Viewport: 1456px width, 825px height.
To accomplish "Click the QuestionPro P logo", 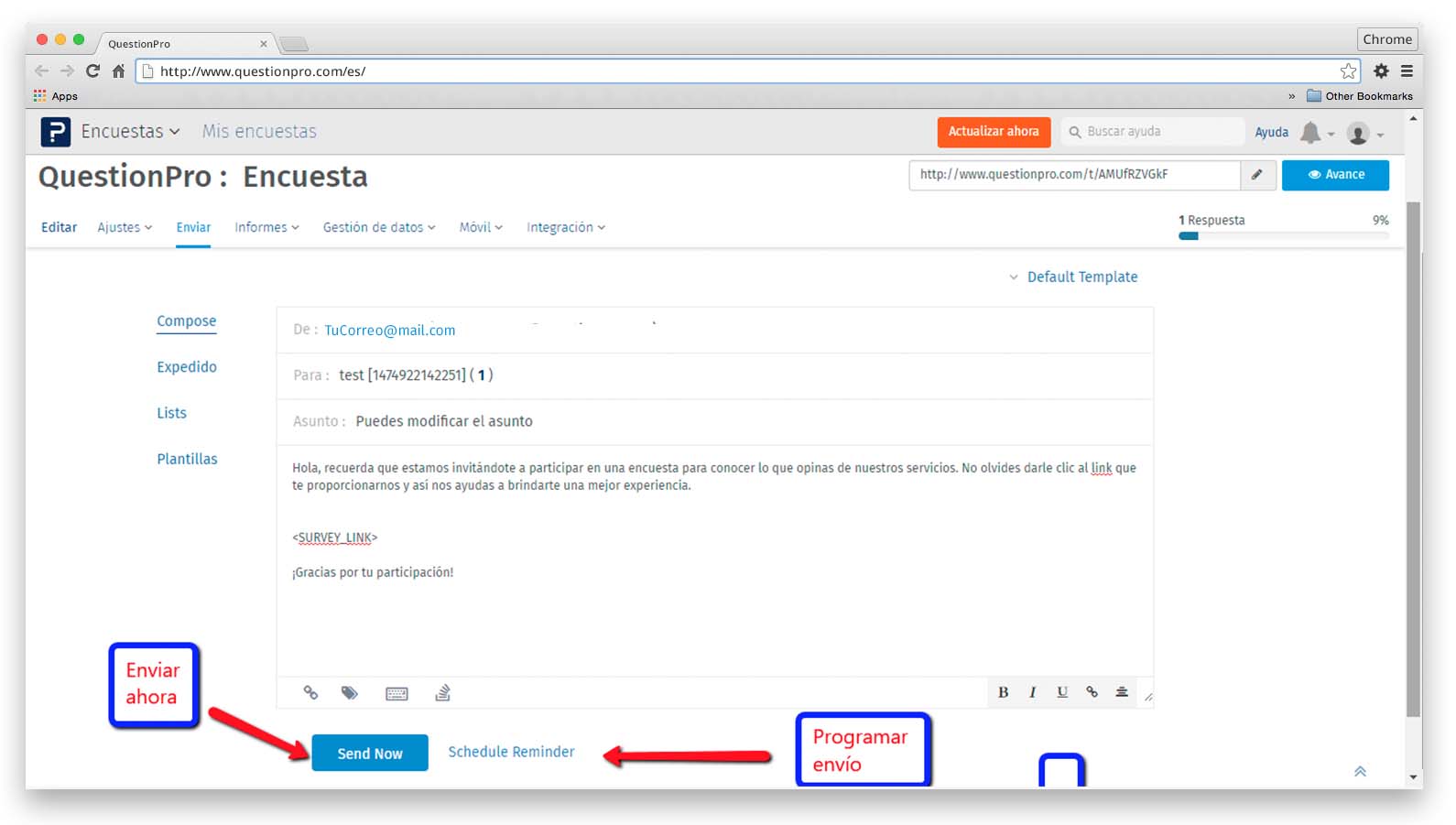I will click(x=55, y=132).
